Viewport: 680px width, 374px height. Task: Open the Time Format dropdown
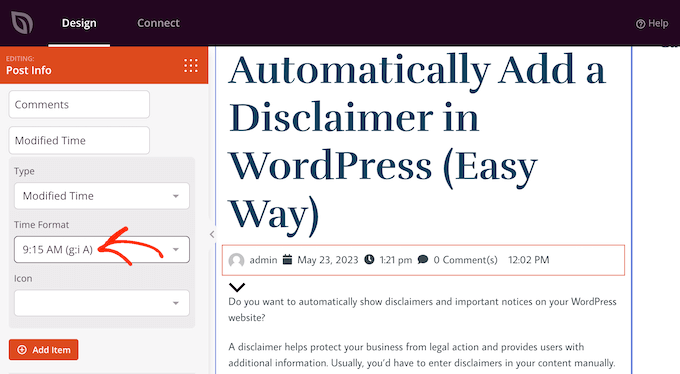pyautogui.click(x=101, y=249)
